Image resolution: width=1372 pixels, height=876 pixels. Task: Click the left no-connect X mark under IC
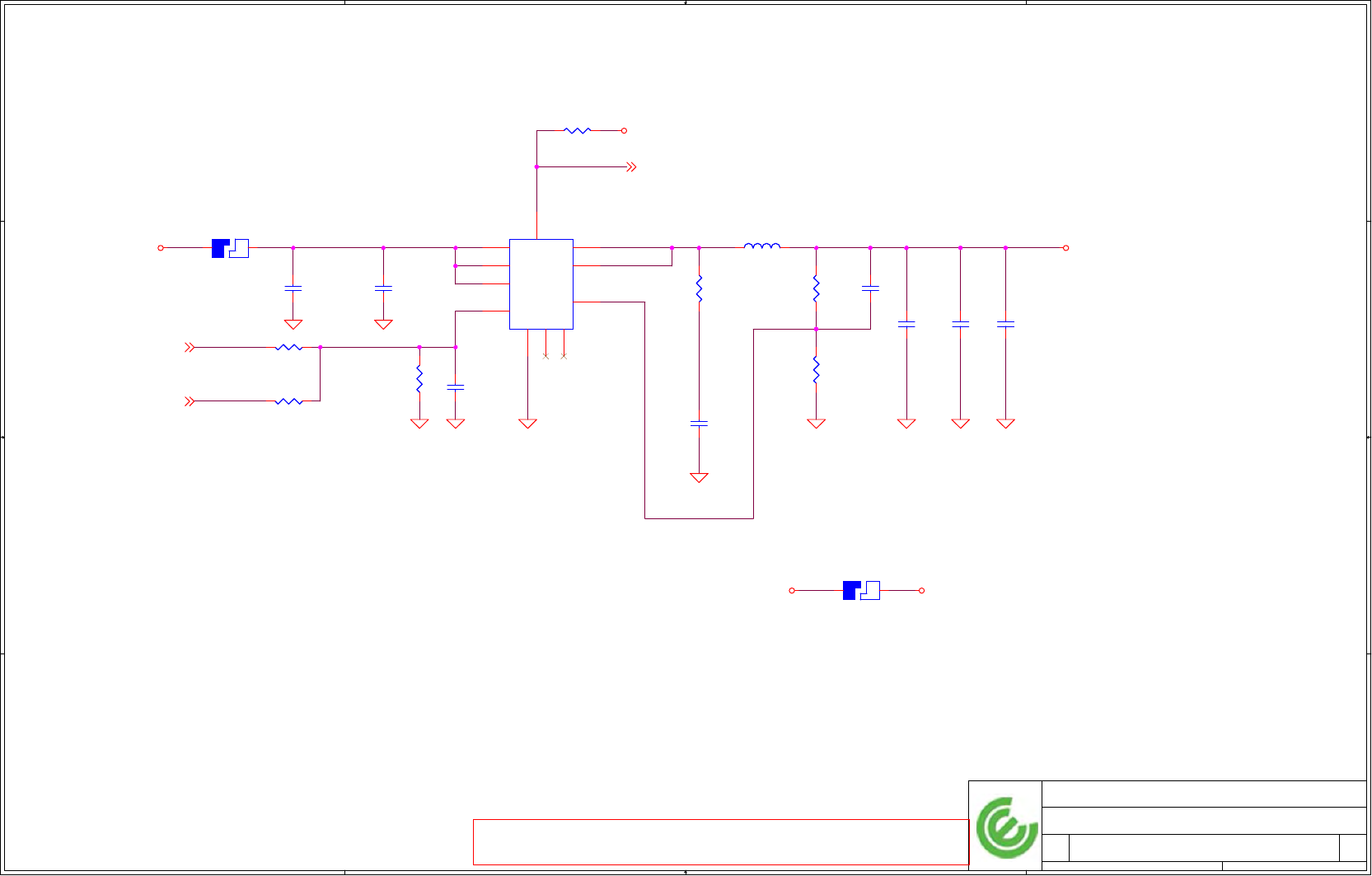546,356
